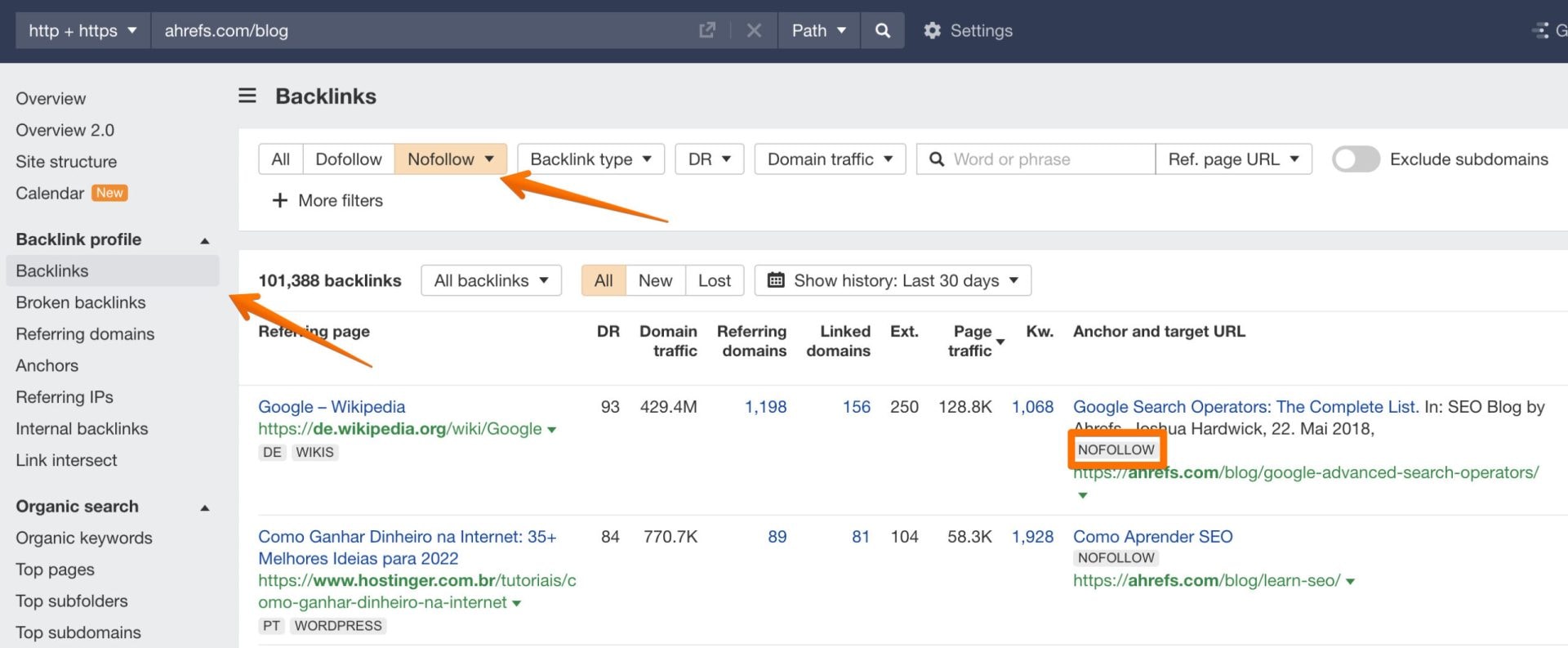
Task: Go to Referring domains in sidebar
Action: (85, 334)
